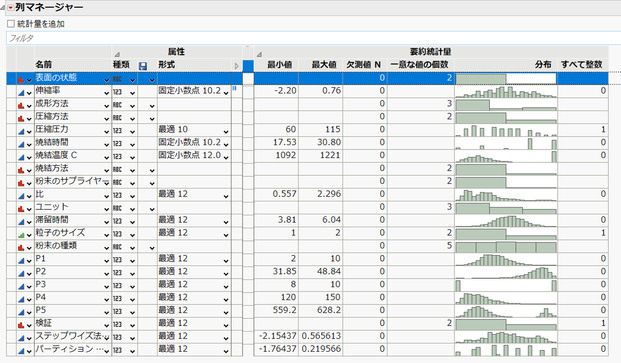Click the nominal icon for ユニット
Screen dimensions: 621x363
(x=21, y=209)
